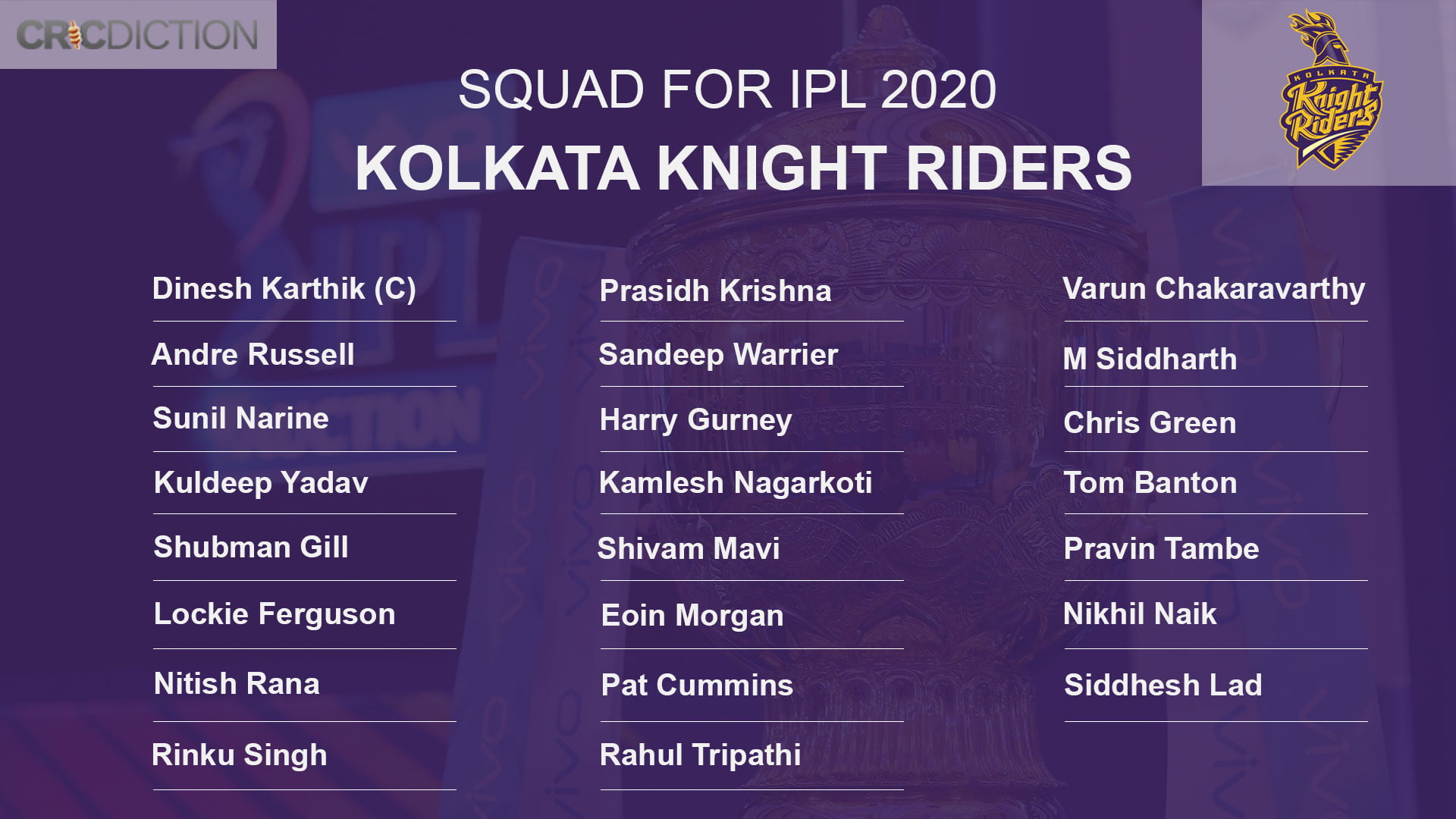
Task: Click Shubman Gill's name
Action: point(251,548)
